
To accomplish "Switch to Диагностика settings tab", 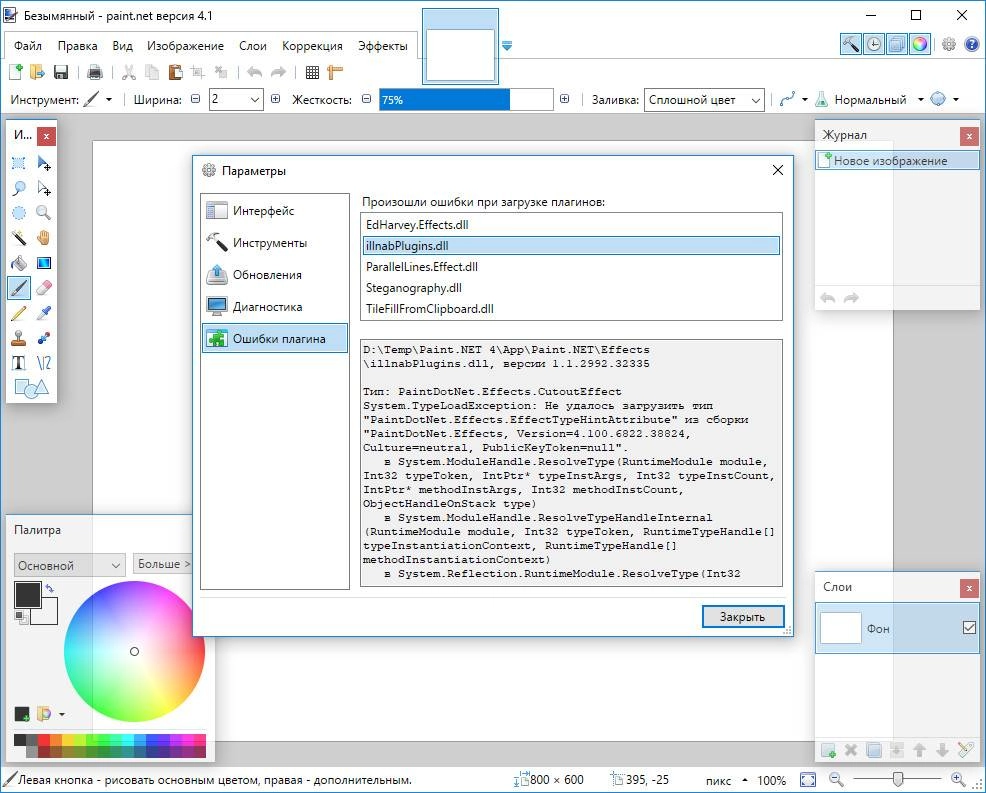I will click(275, 307).
